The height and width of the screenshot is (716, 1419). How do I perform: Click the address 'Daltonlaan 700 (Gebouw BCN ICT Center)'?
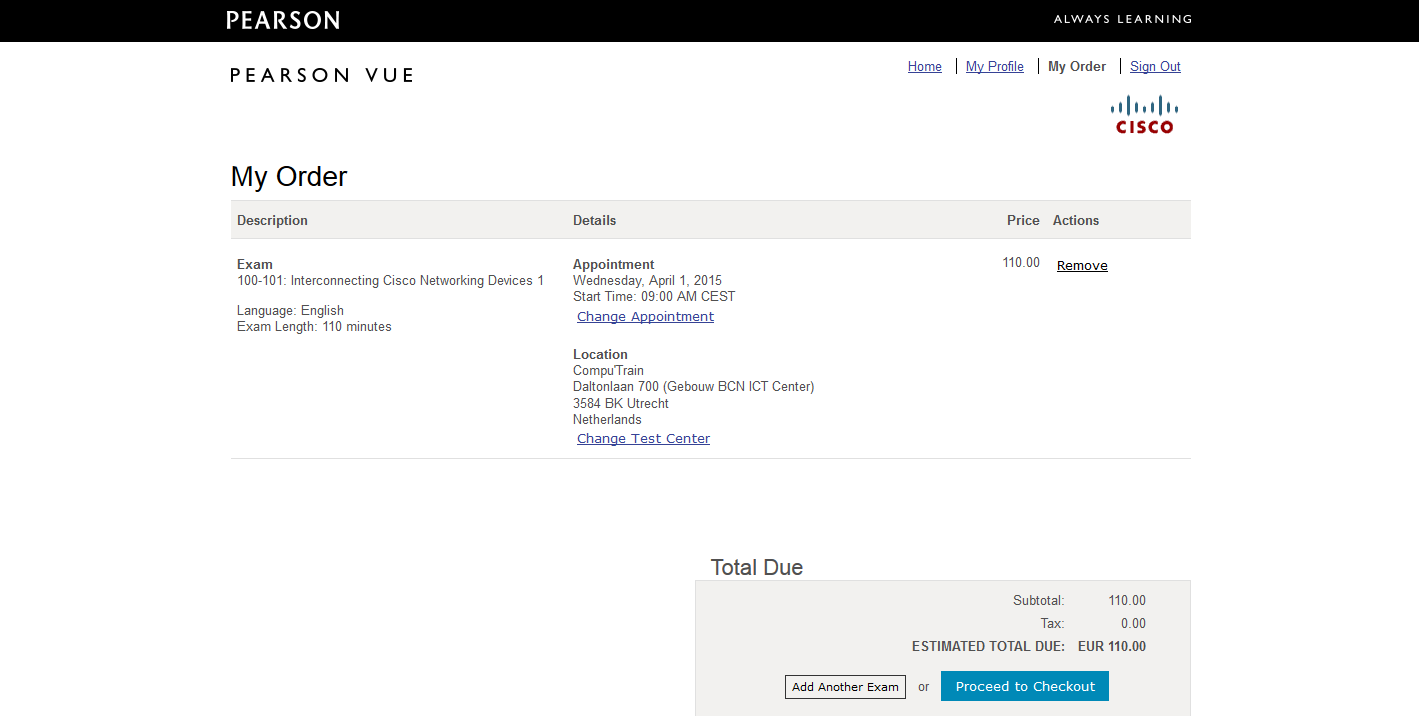click(x=694, y=387)
